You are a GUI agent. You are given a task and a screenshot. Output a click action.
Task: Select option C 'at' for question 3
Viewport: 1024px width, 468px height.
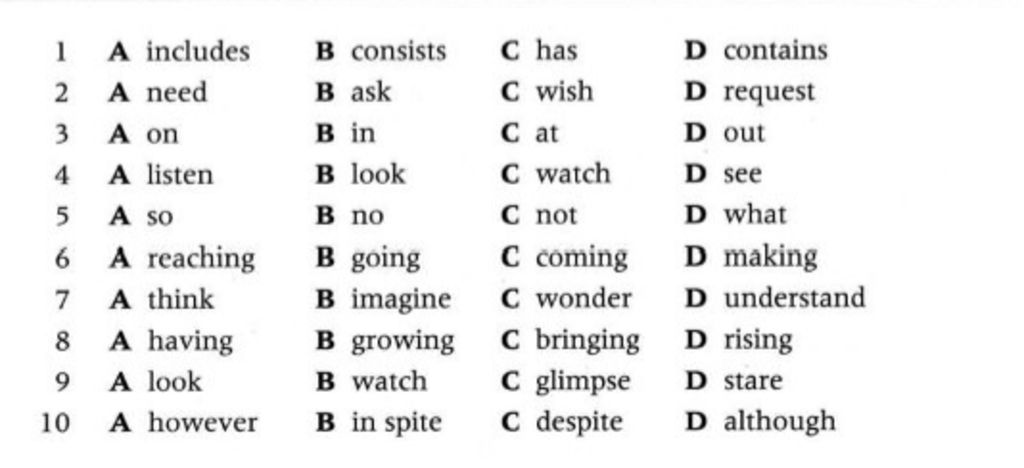547,133
